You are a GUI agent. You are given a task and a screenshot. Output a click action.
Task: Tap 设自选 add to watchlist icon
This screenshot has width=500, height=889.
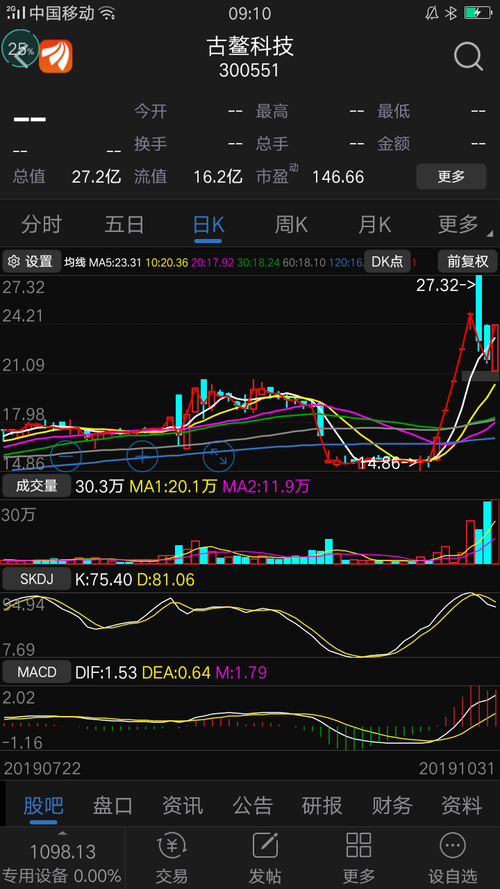[452, 858]
